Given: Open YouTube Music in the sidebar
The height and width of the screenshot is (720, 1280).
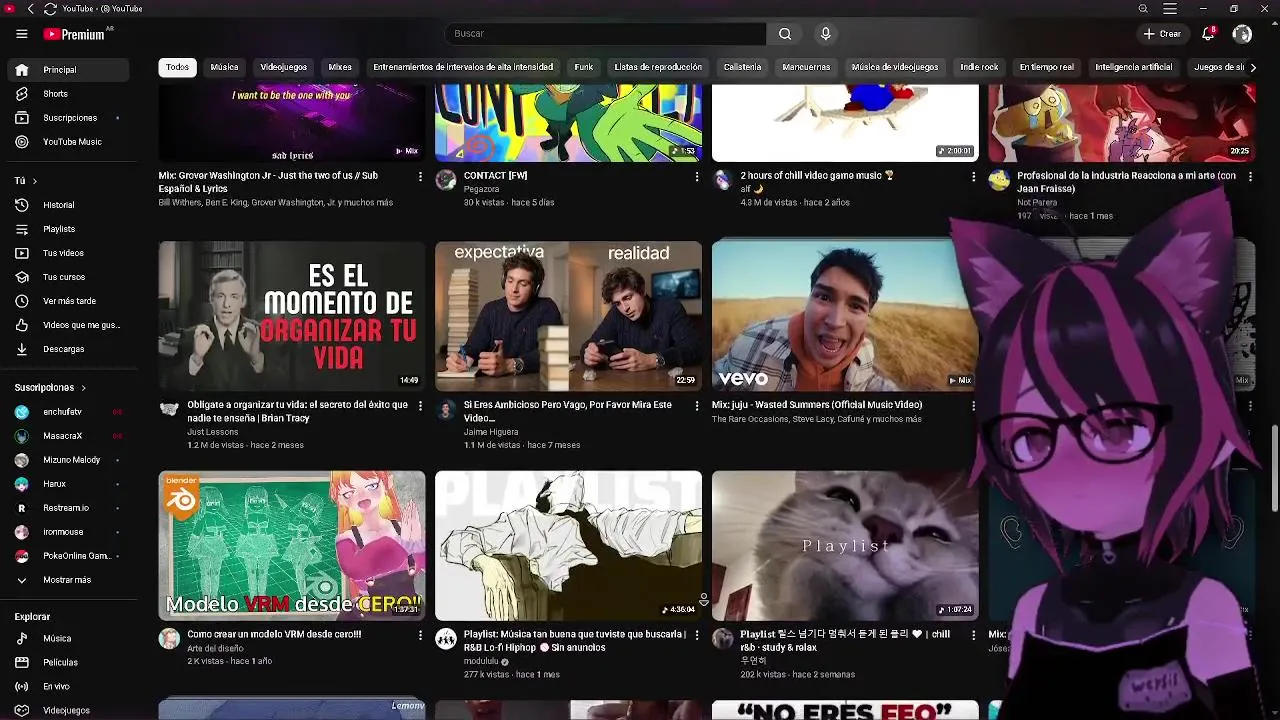Looking at the screenshot, I should tap(69, 142).
